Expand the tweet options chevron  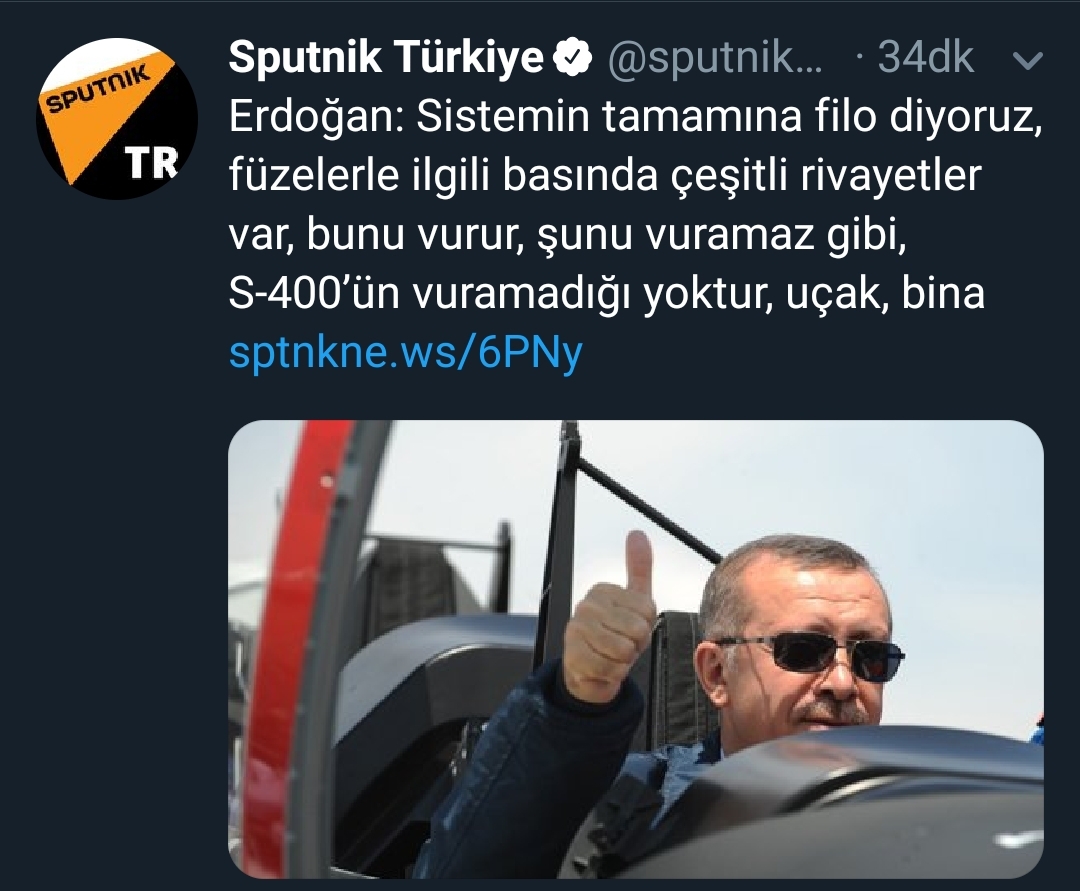point(1028,61)
